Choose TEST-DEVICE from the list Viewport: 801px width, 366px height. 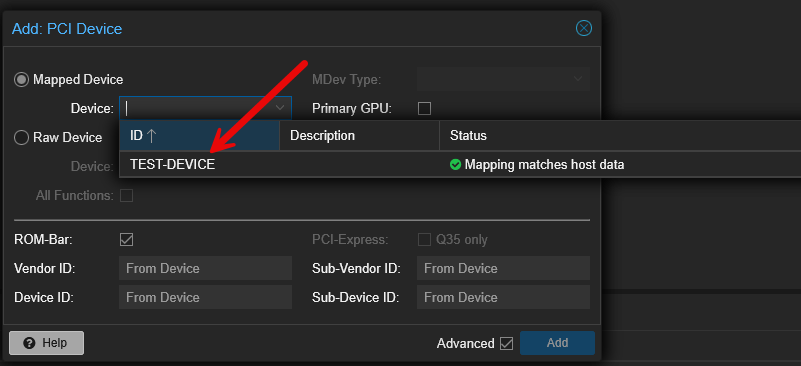click(x=173, y=165)
